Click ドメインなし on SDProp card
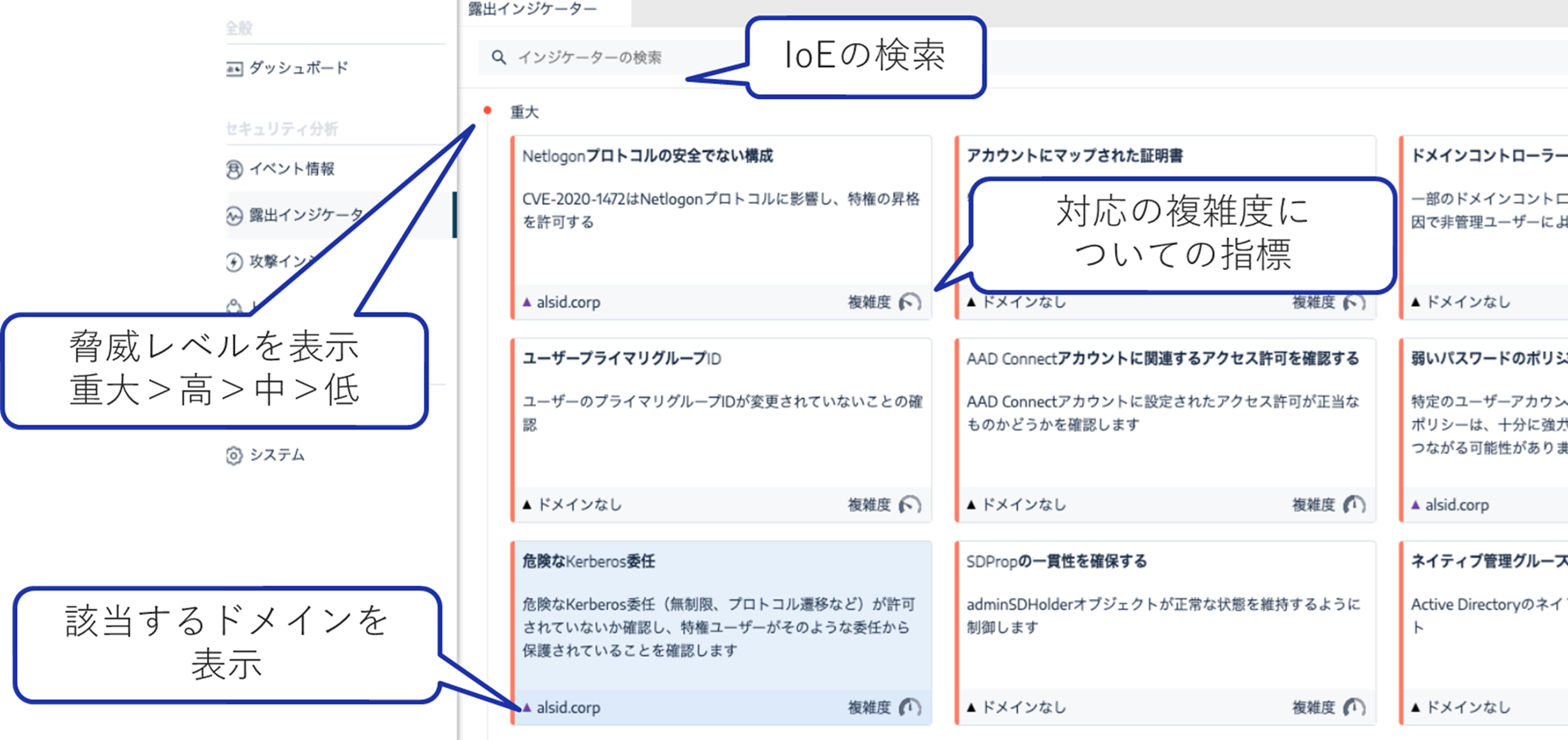The height and width of the screenshot is (740, 1568). 1024,707
